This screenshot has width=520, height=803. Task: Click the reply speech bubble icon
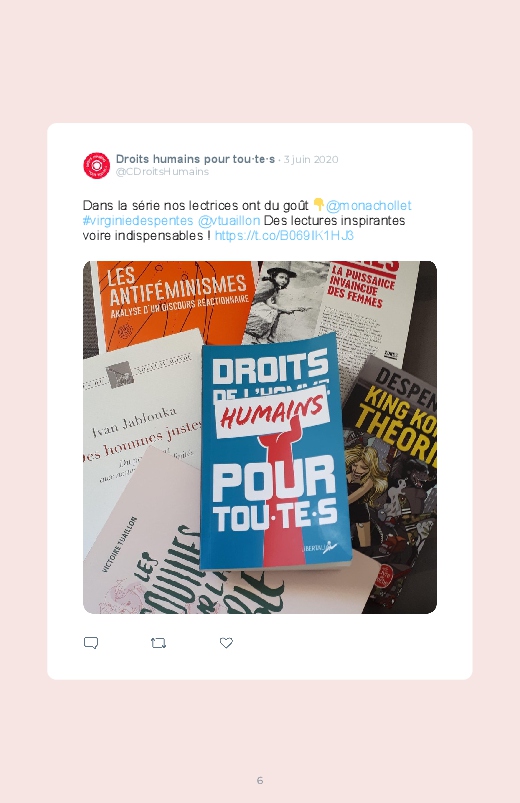coord(91,643)
